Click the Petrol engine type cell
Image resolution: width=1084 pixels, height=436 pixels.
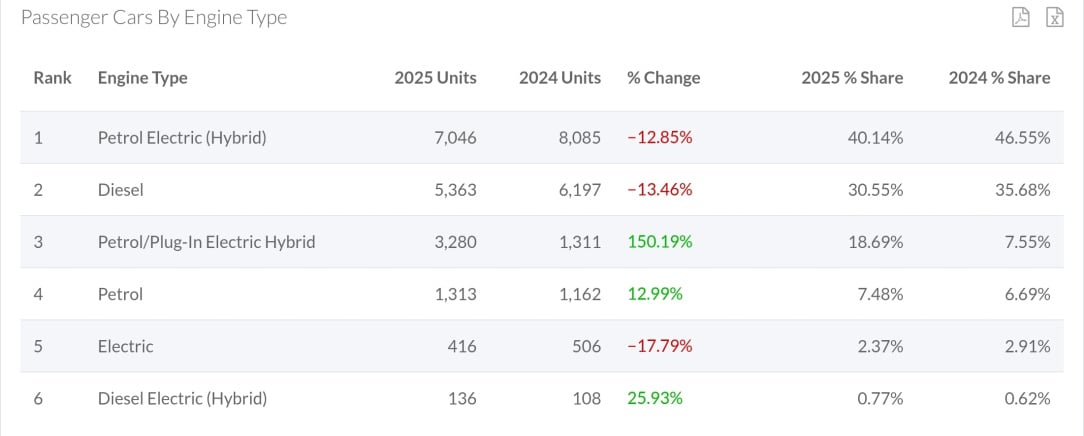pos(120,294)
